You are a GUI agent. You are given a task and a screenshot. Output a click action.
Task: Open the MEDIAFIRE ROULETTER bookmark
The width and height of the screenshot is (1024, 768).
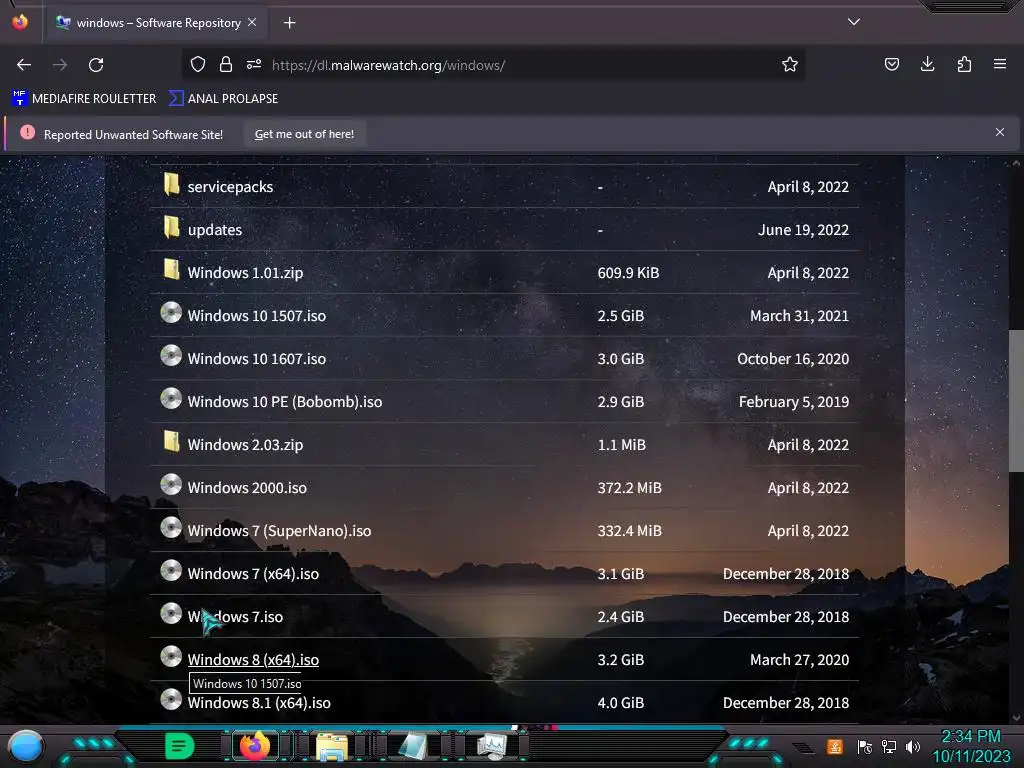84,99
